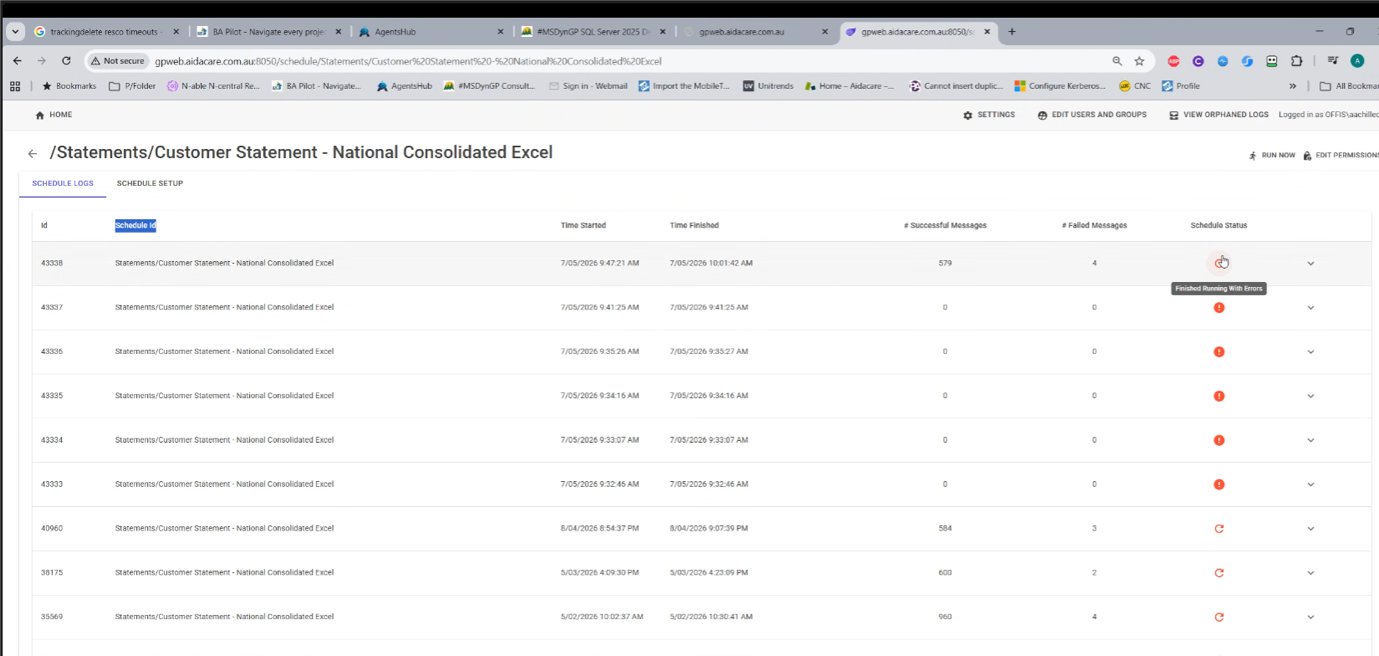The width and height of the screenshot is (1379, 656).
Task: Click error status icon for log 43334
Action: (x=1219, y=440)
